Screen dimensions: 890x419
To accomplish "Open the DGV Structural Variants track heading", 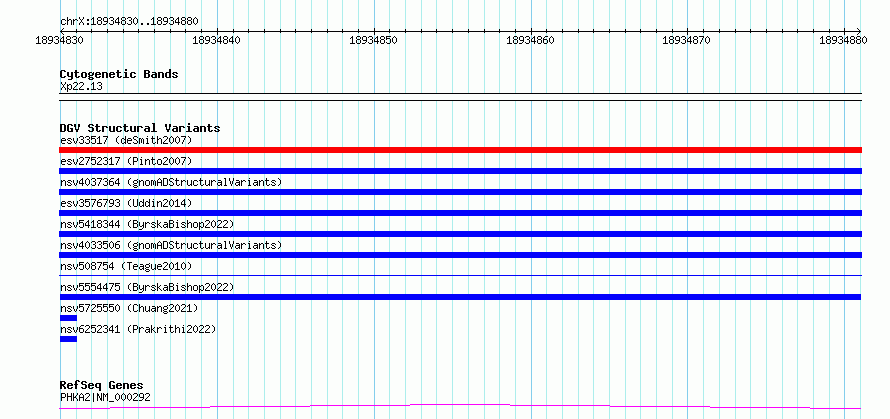I will tap(140, 128).
